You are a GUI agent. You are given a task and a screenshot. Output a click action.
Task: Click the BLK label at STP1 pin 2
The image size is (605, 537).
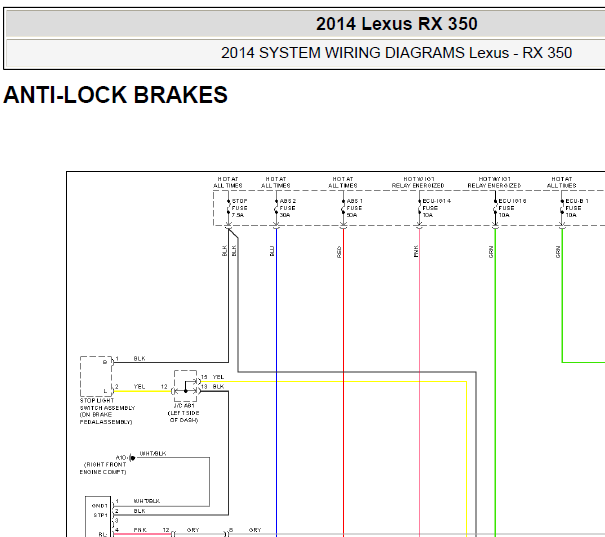pyautogui.click(x=139, y=511)
